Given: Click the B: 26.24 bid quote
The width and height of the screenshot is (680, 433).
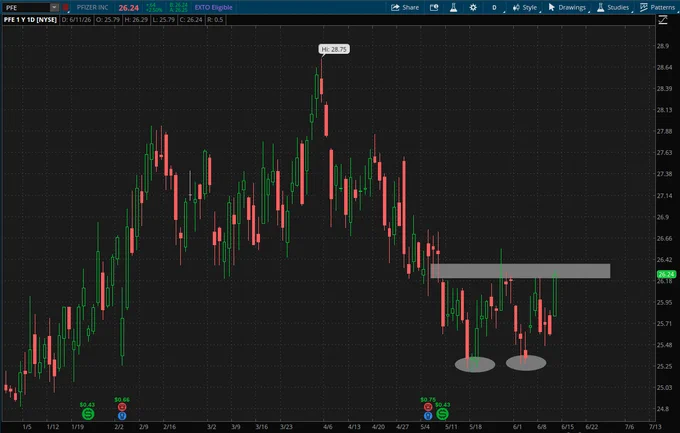Looking at the screenshot, I should [x=179, y=5].
